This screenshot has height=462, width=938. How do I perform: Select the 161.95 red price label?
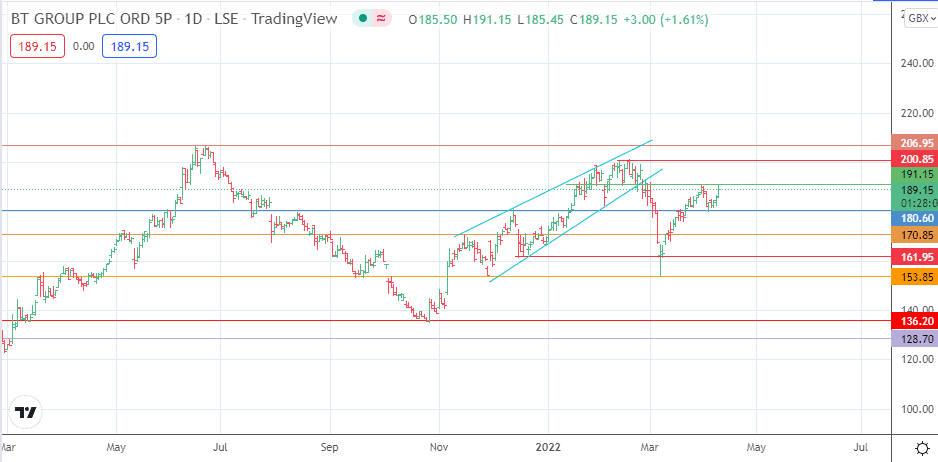click(915, 257)
